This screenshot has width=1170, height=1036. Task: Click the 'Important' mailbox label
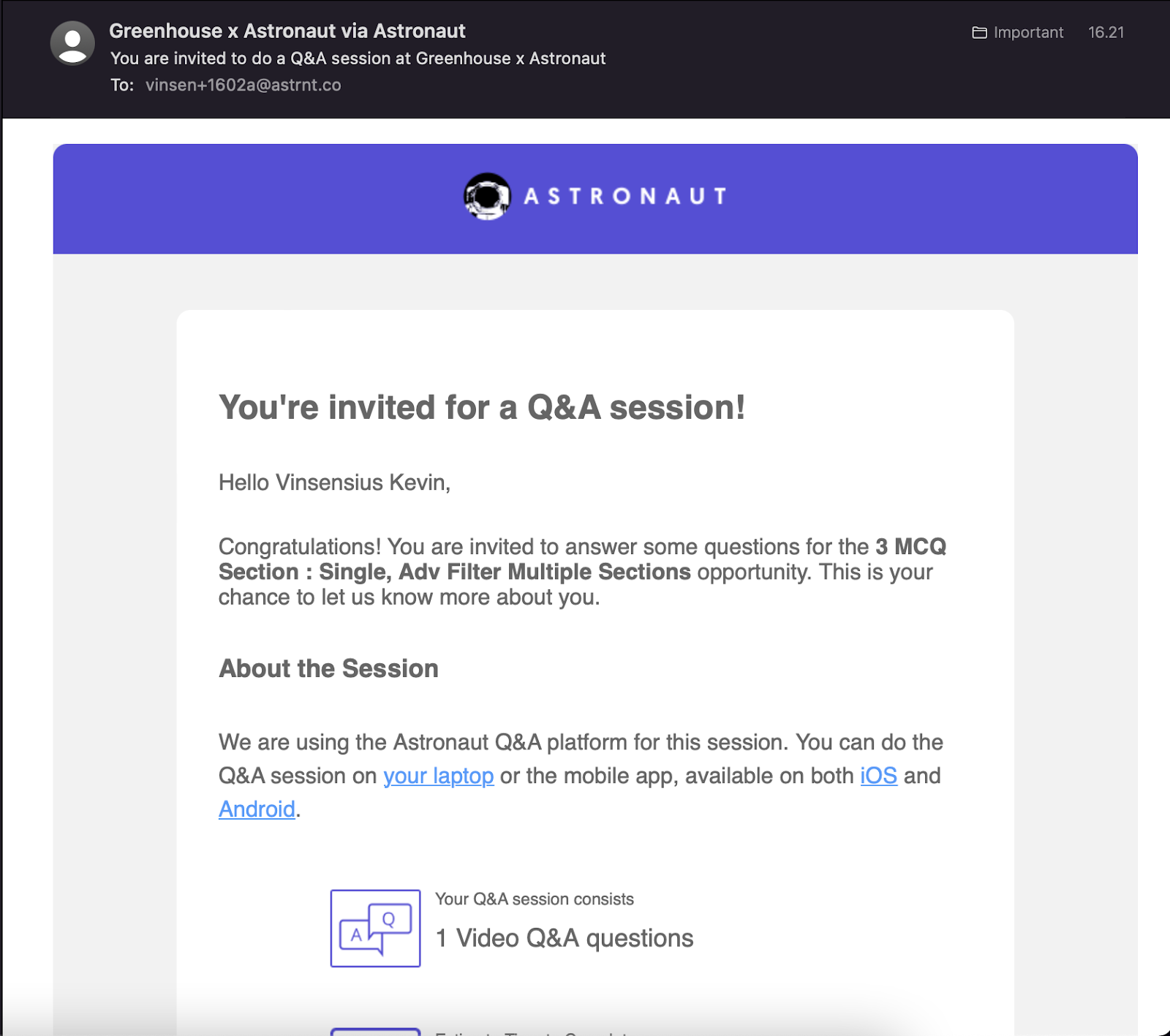coord(1028,33)
